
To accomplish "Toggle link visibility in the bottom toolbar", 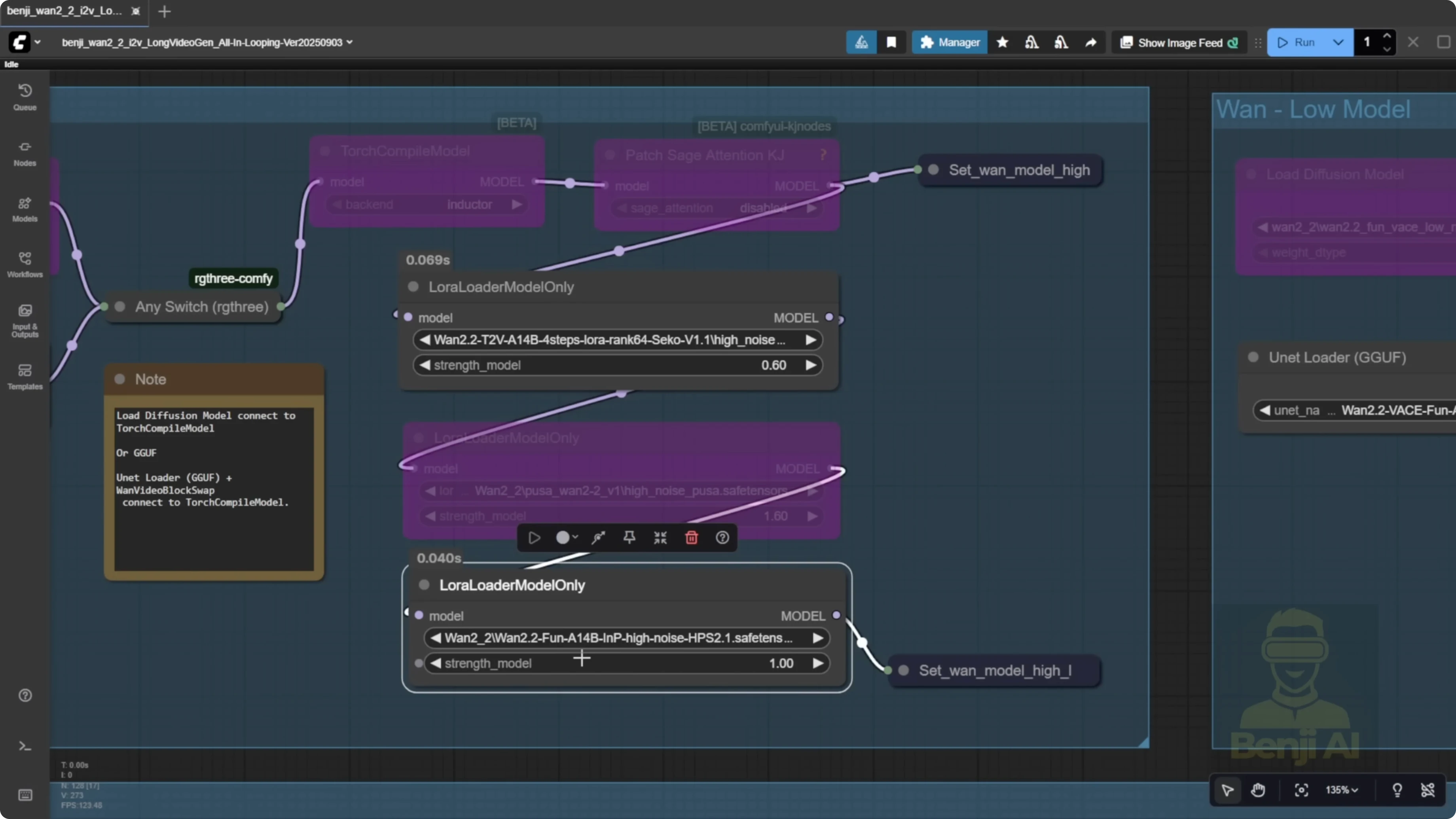I will tap(1428, 790).
